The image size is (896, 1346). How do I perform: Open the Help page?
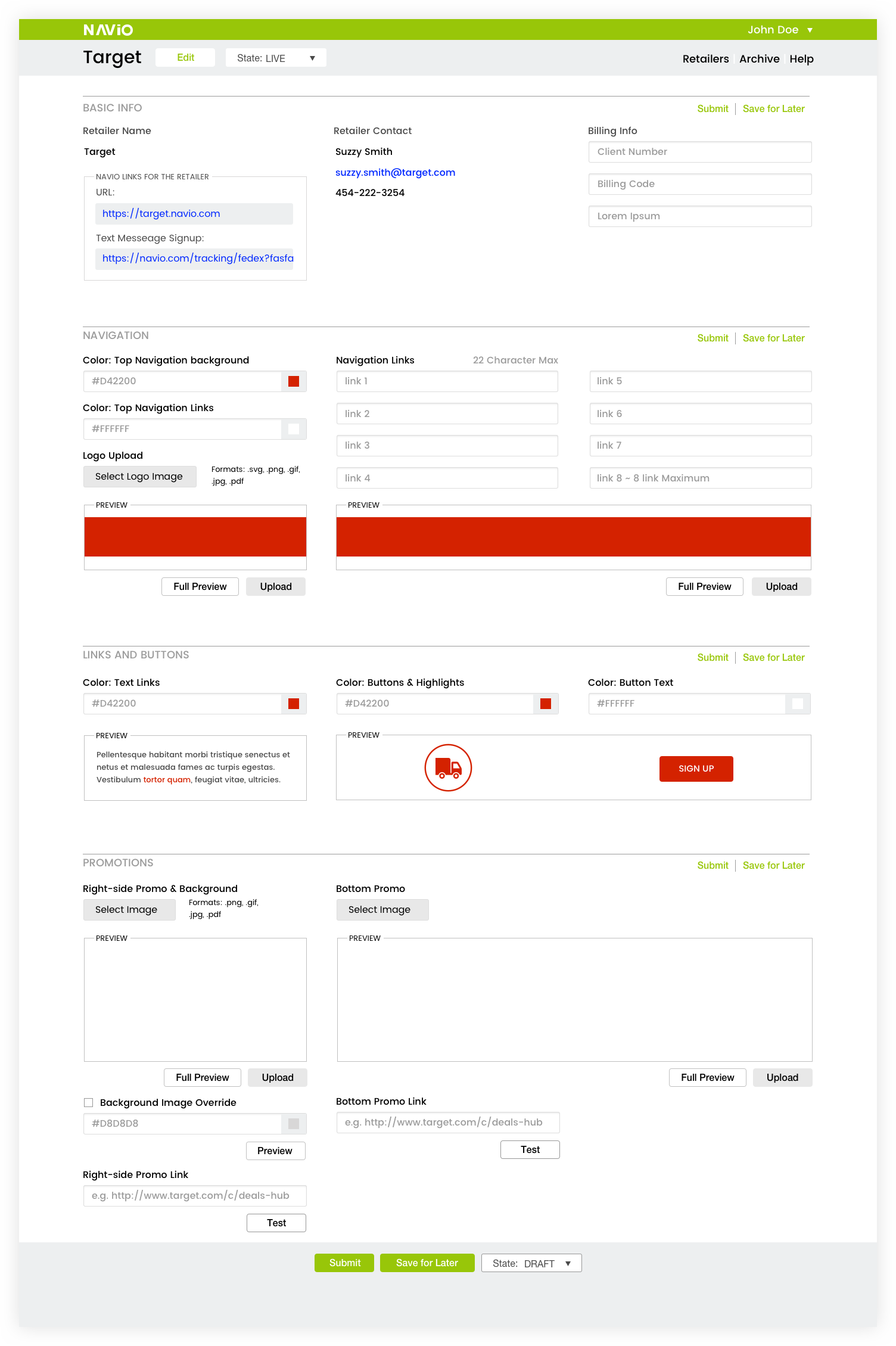pos(801,59)
